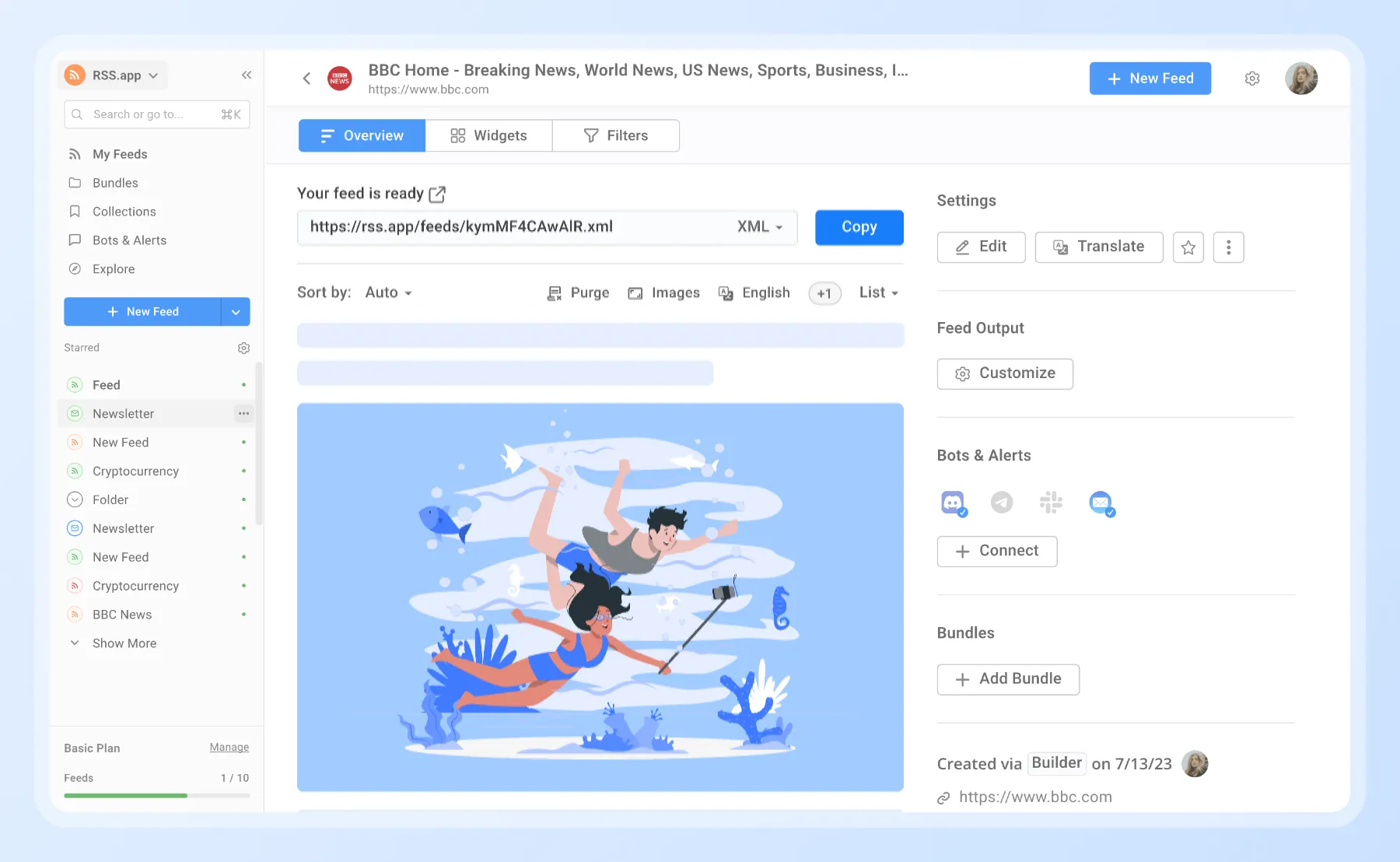Viewport: 1400px width, 862px height.
Task: Open the top bar settings gear
Action: (x=1252, y=79)
